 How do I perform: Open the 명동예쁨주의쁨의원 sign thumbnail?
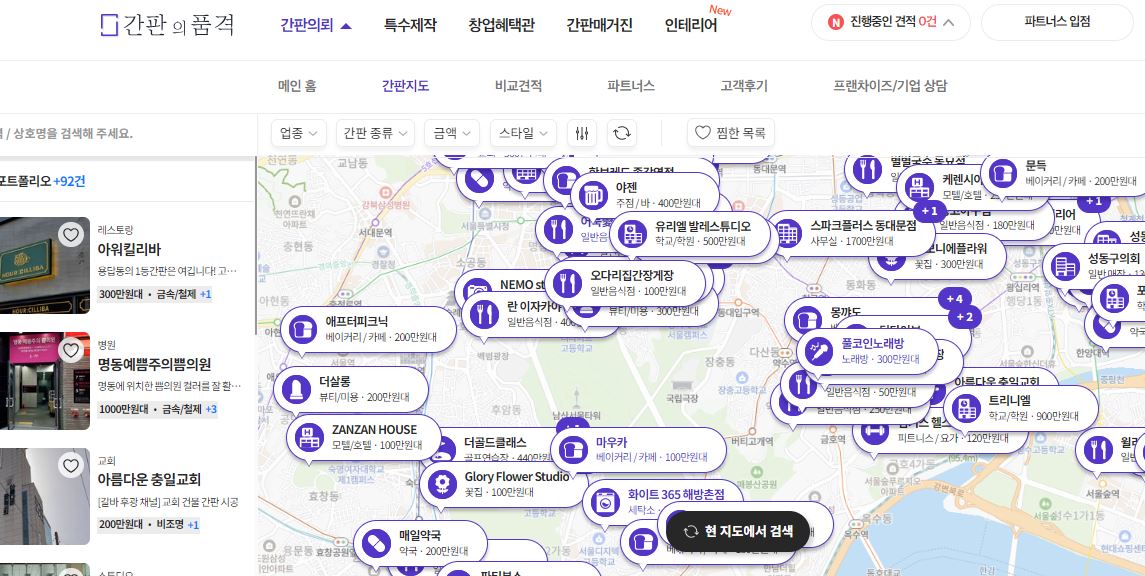[x=45, y=380]
